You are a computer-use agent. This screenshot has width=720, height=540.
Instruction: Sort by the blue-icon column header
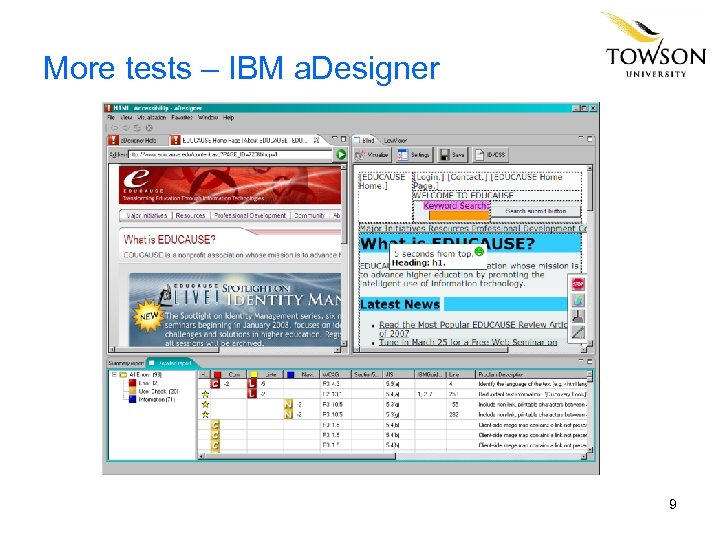(301, 375)
